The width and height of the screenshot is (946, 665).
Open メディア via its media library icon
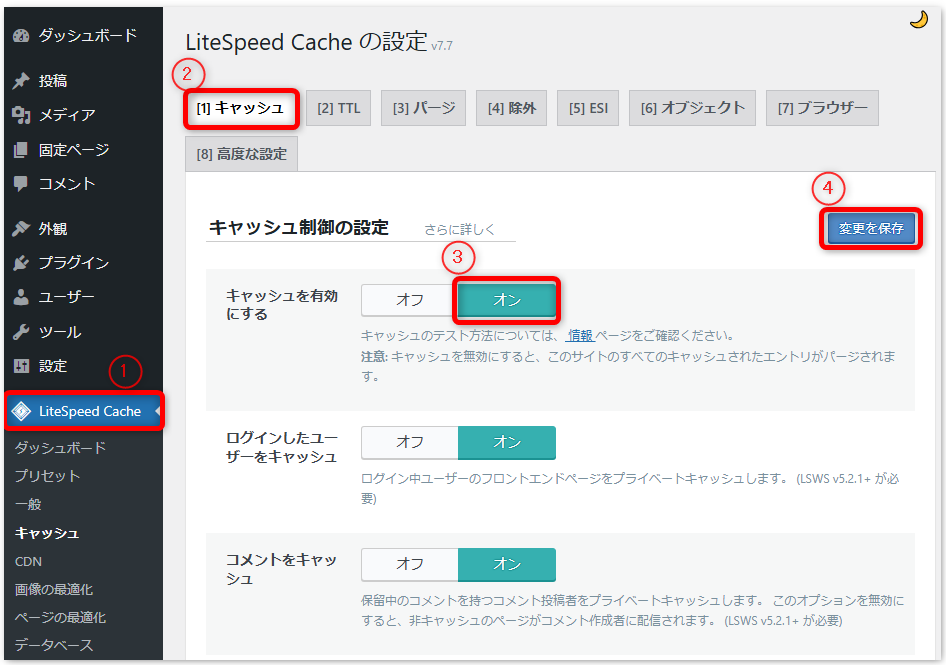(22, 111)
